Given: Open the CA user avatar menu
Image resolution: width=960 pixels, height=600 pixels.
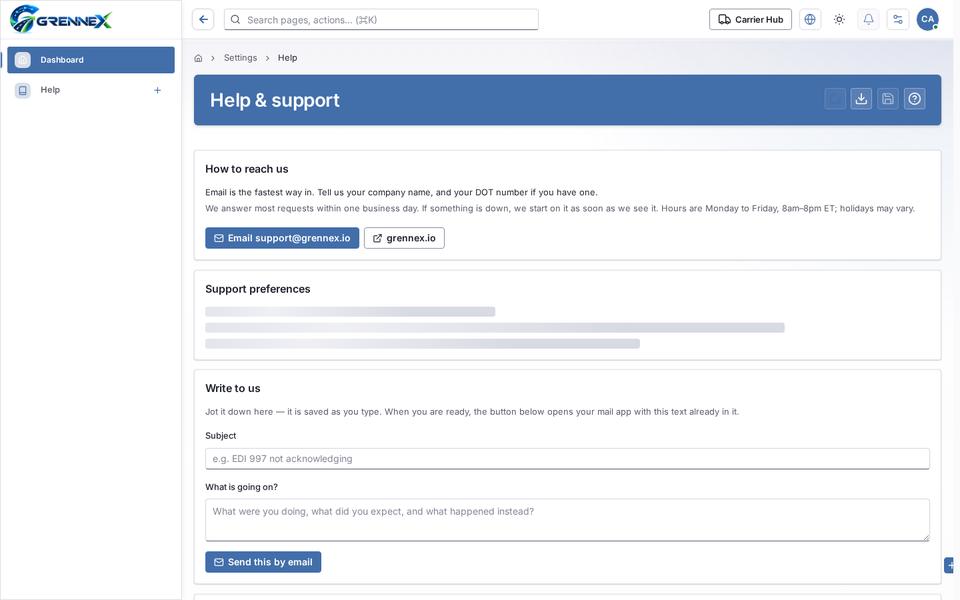Looking at the screenshot, I should pyautogui.click(x=928, y=20).
